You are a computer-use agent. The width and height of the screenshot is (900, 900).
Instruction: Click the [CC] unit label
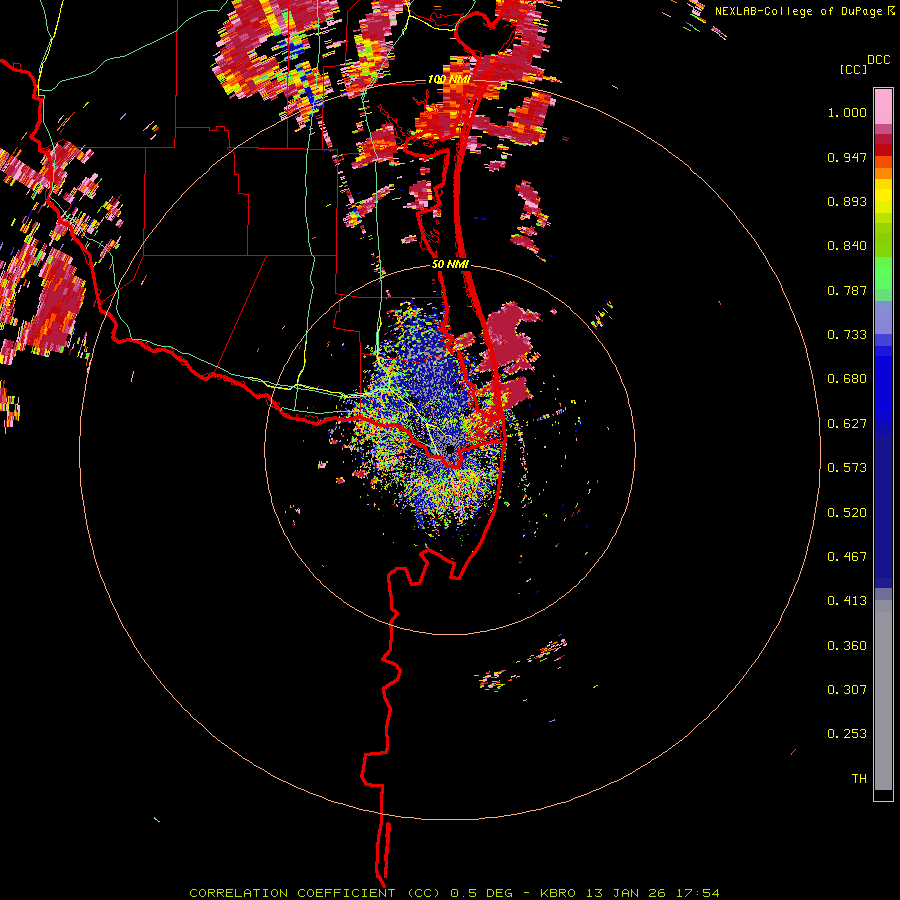pos(853,69)
